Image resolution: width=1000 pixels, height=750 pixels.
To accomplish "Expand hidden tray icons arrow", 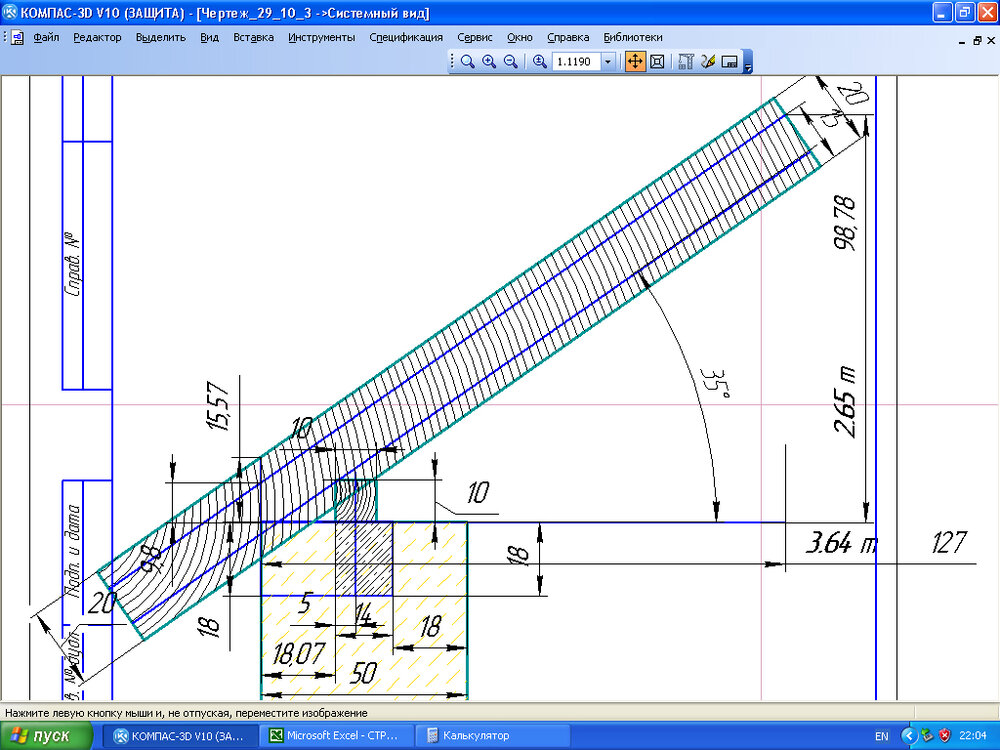I will pos(909,736).
